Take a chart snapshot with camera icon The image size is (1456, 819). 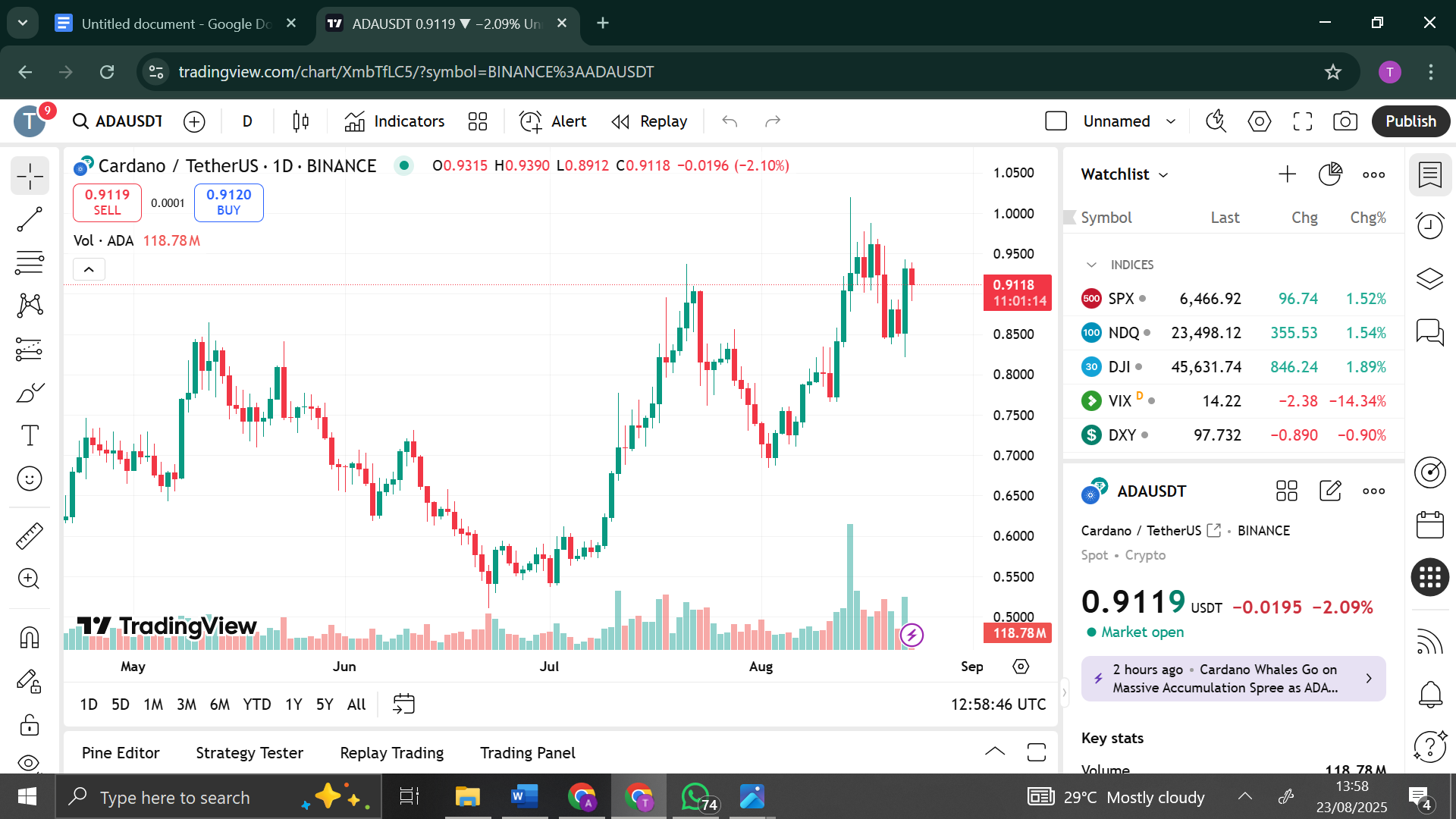1345,121
